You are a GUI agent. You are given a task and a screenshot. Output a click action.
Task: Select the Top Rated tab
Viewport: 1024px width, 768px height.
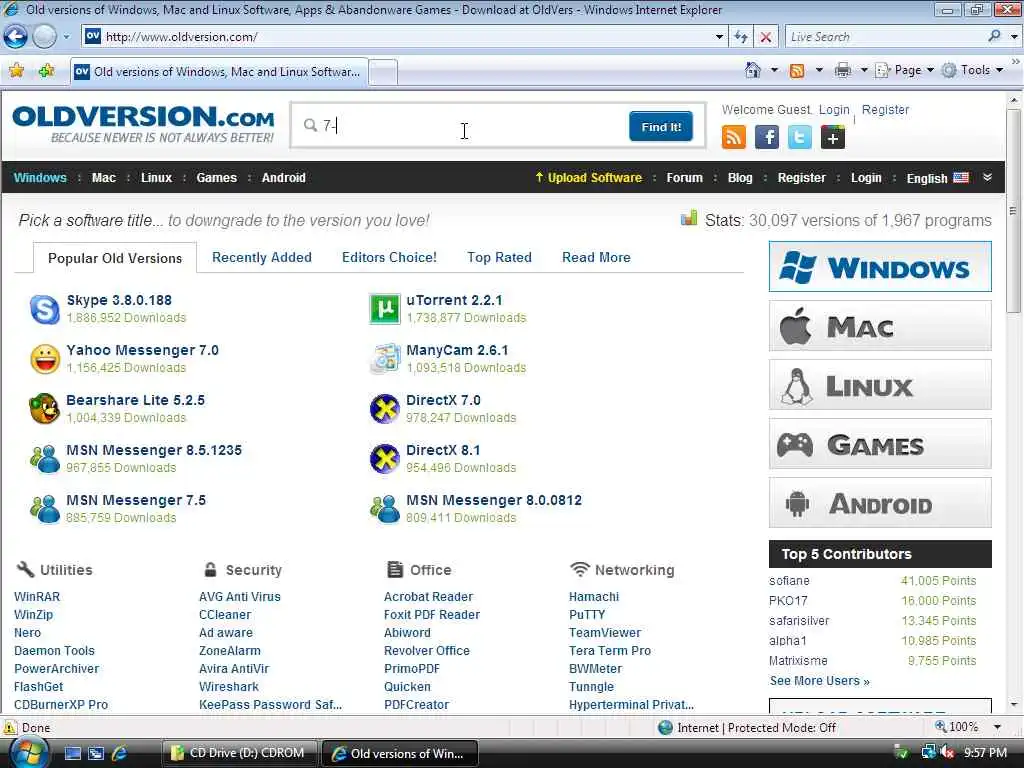click(500, 257)
